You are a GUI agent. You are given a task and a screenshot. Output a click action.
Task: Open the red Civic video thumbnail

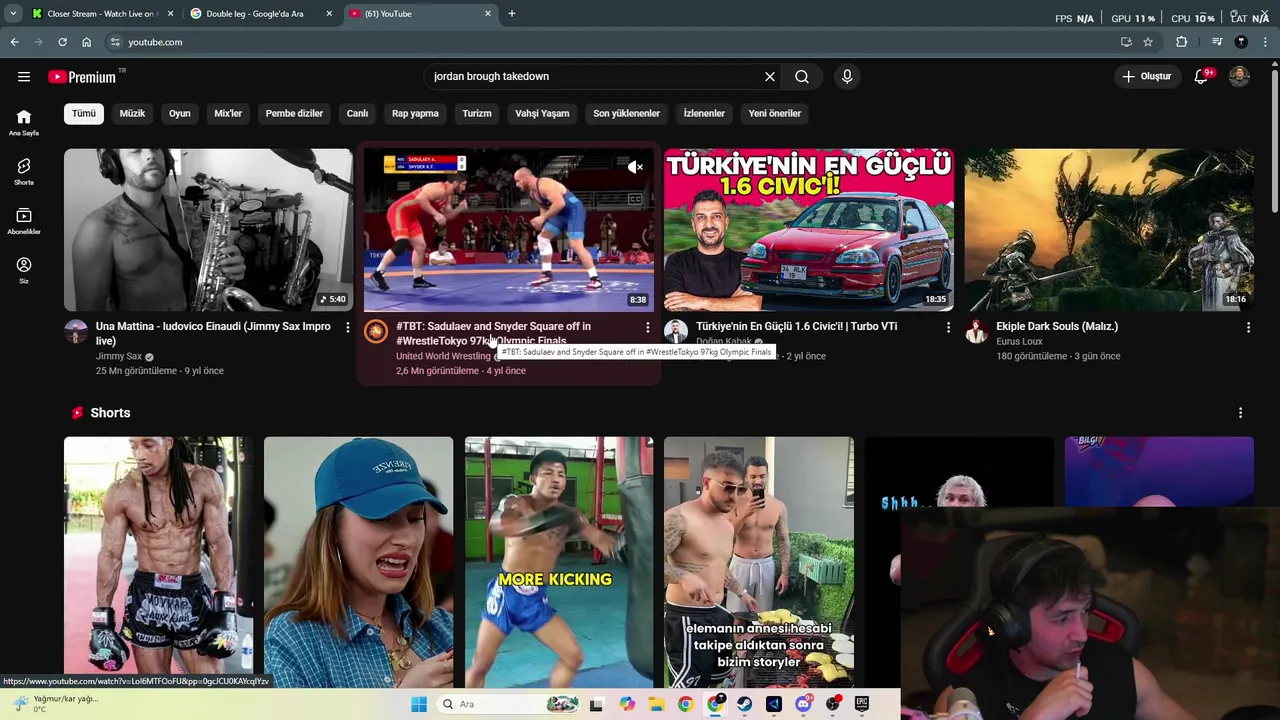coord(809,230)
